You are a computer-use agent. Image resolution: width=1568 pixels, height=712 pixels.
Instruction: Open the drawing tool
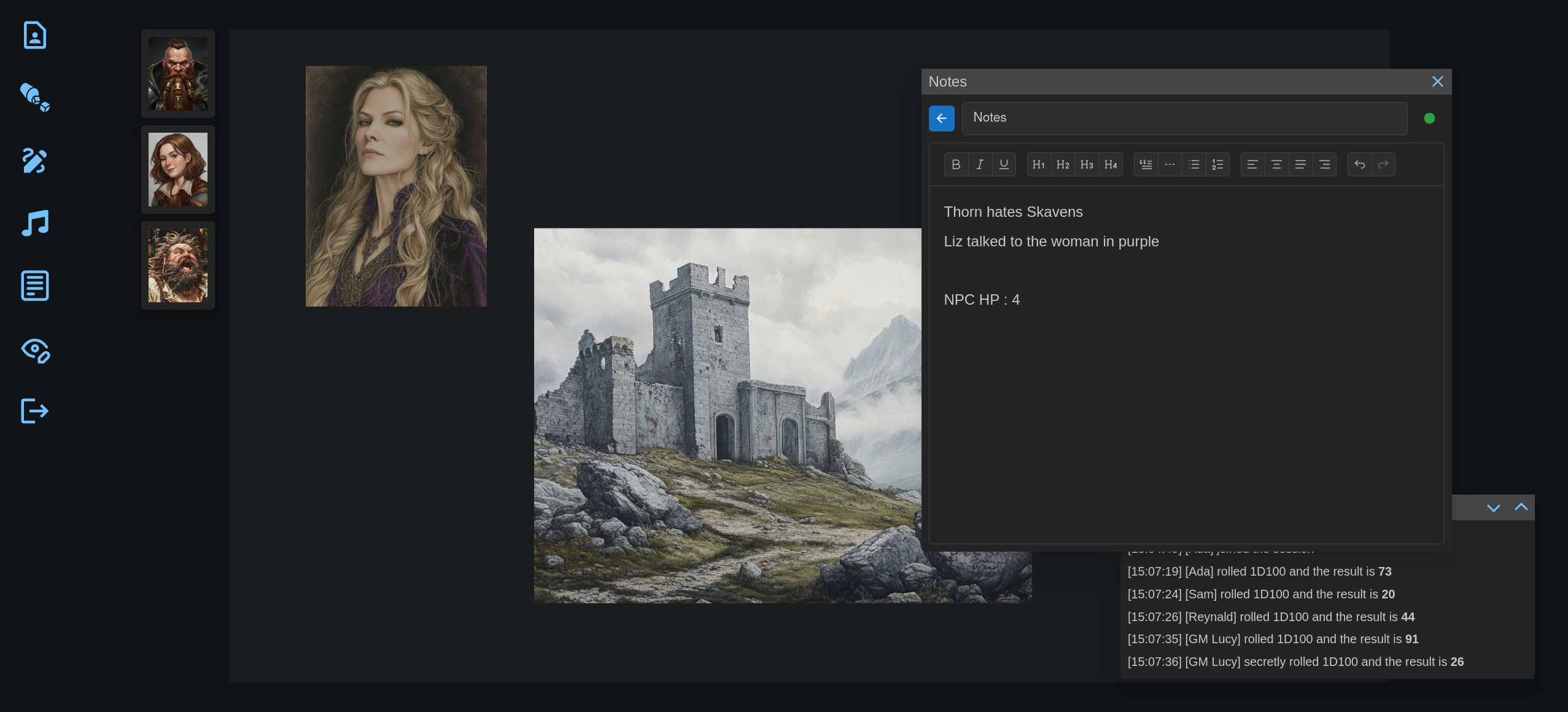tap(34, 161)
